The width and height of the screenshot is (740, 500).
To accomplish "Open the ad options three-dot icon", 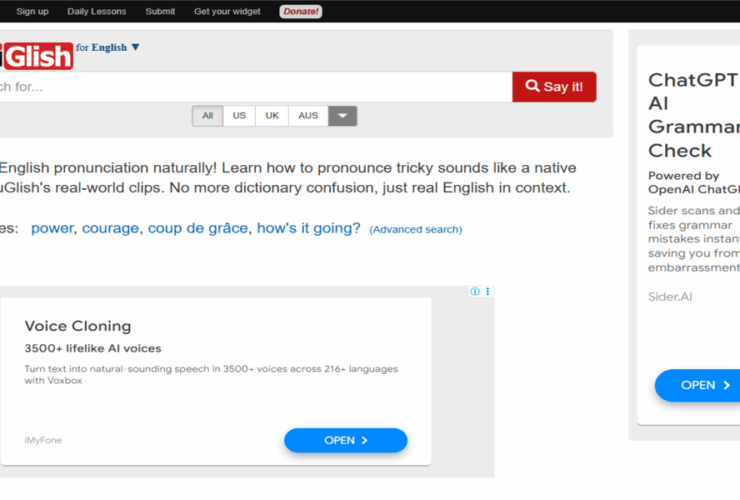I will (x=488, y=291).
